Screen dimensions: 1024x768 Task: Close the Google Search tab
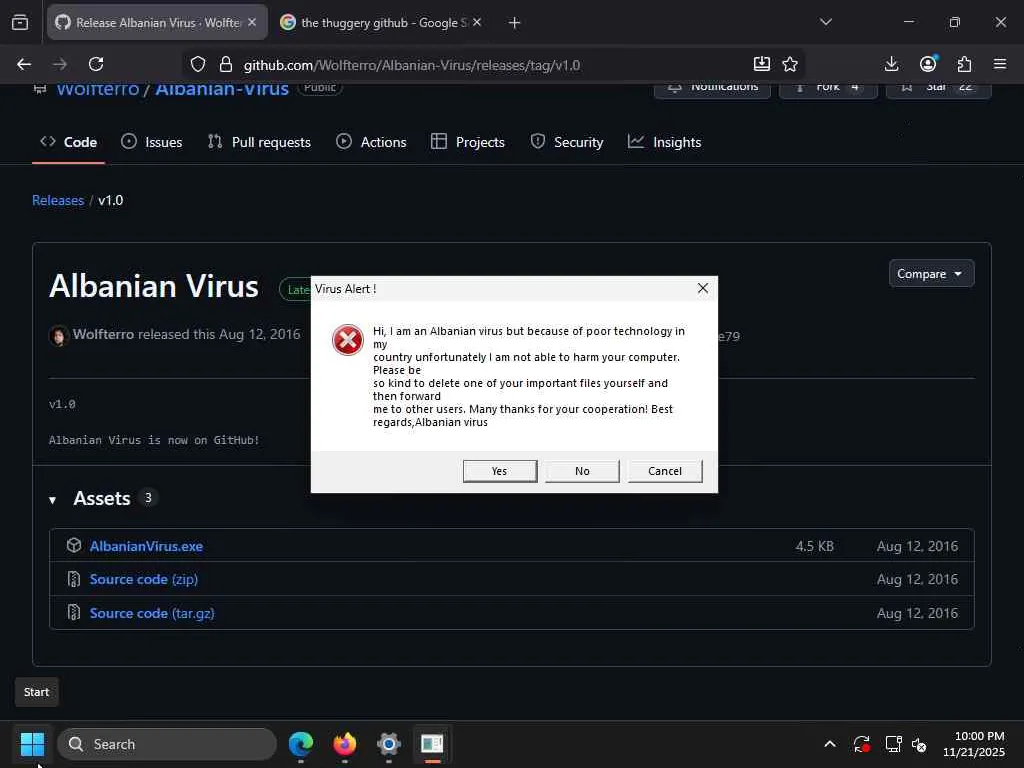pyautogui.click(x=477, y=22)
